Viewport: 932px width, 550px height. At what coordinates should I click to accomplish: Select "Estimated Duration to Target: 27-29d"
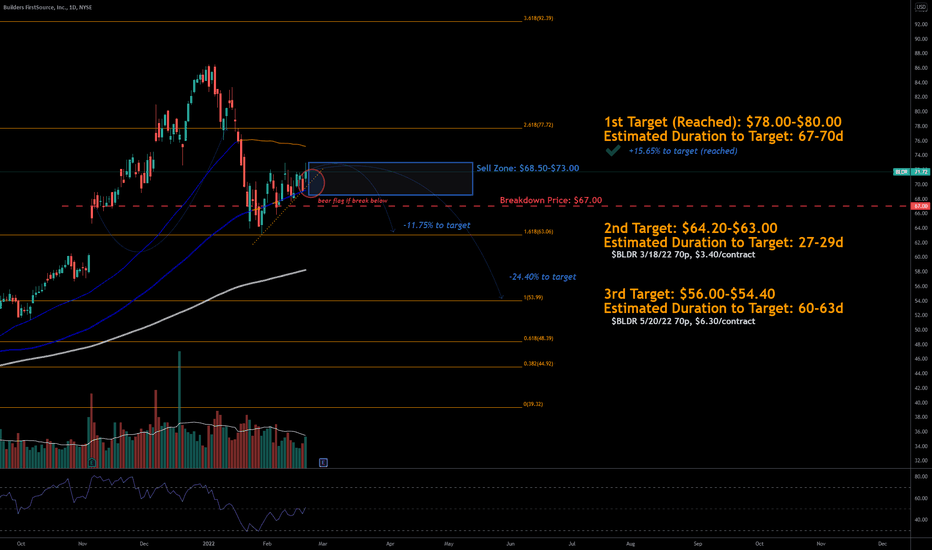pos(723,243)
